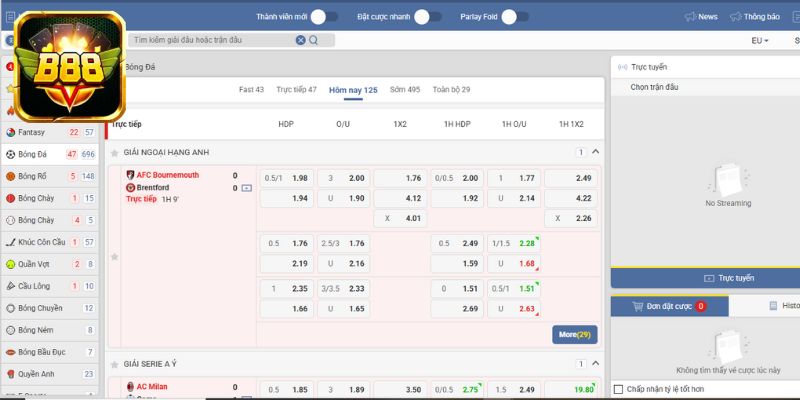The height and width of the screenshot is (400, 800).
Task: Select the Bóng Rổ basketball icon
Action: [10, 176]
